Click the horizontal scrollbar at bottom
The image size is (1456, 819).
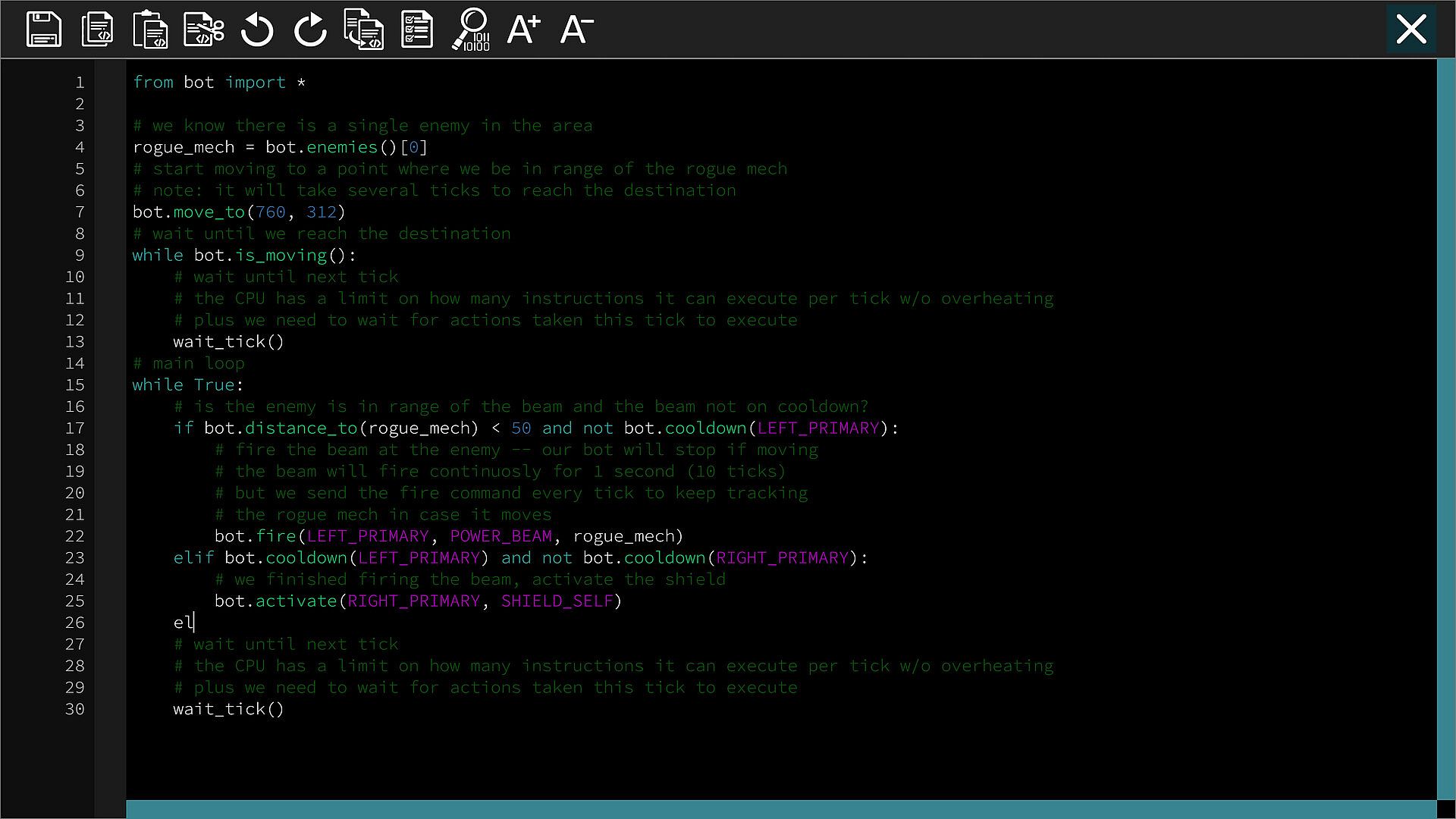point(781,809)
